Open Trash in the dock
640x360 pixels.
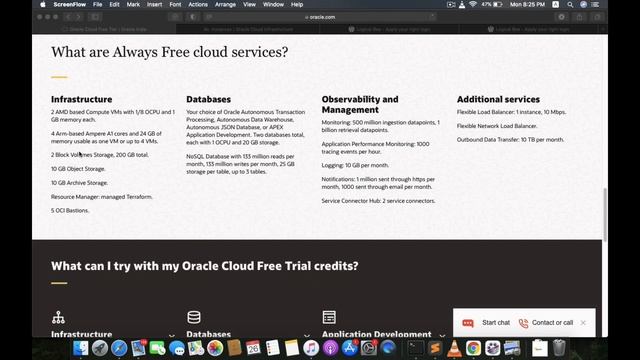[x=559, y=348]
